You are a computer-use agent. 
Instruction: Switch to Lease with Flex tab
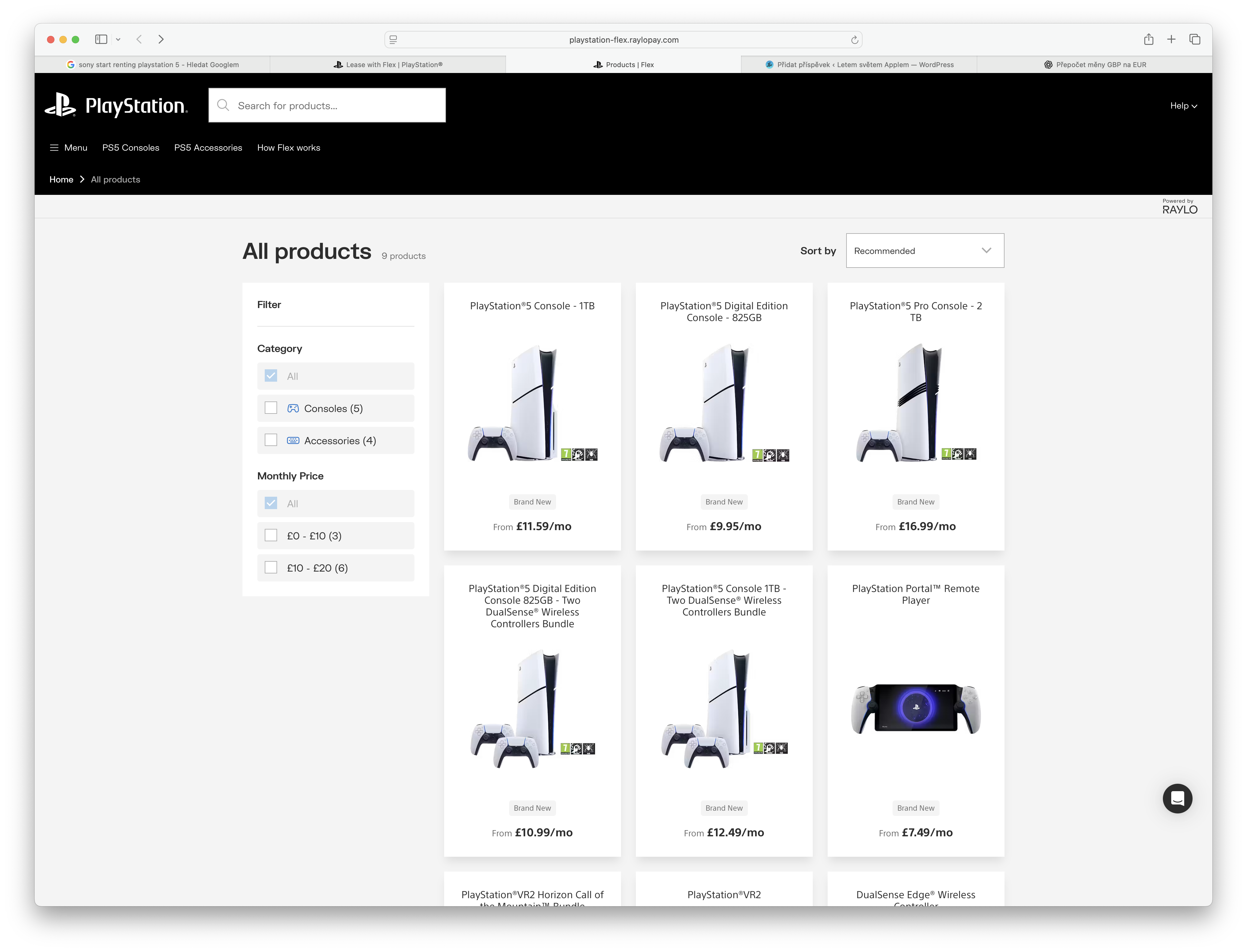(388, 65)
